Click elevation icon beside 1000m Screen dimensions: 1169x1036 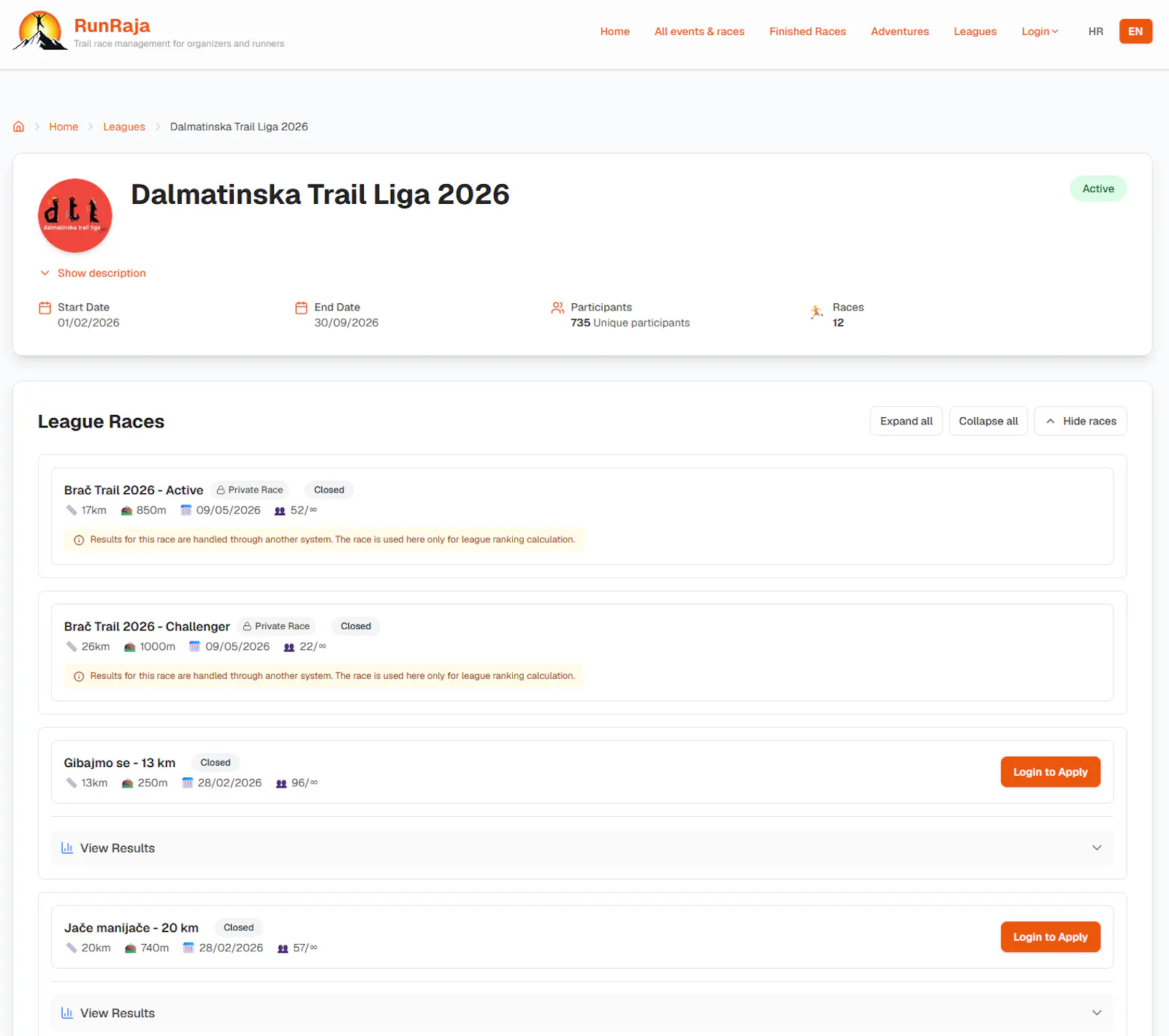130,647
